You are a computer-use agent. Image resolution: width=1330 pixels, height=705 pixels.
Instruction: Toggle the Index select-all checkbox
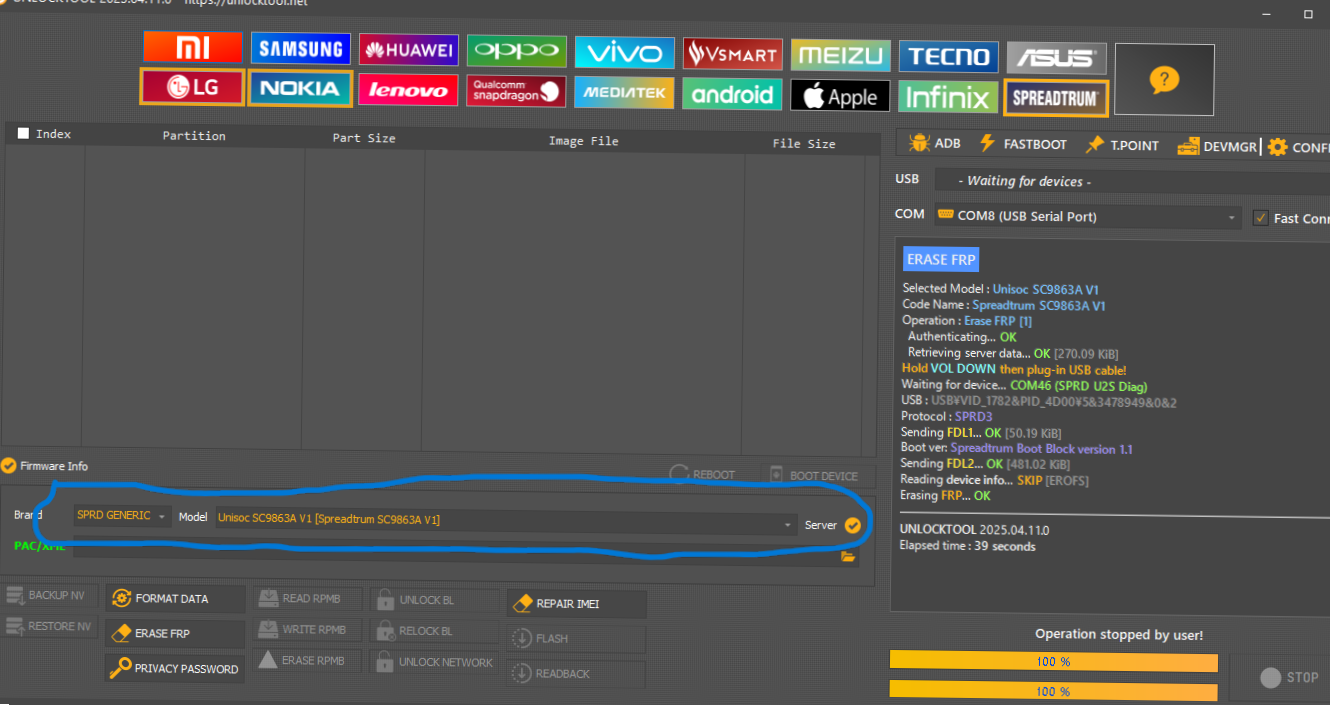click(x=23, y=134)
